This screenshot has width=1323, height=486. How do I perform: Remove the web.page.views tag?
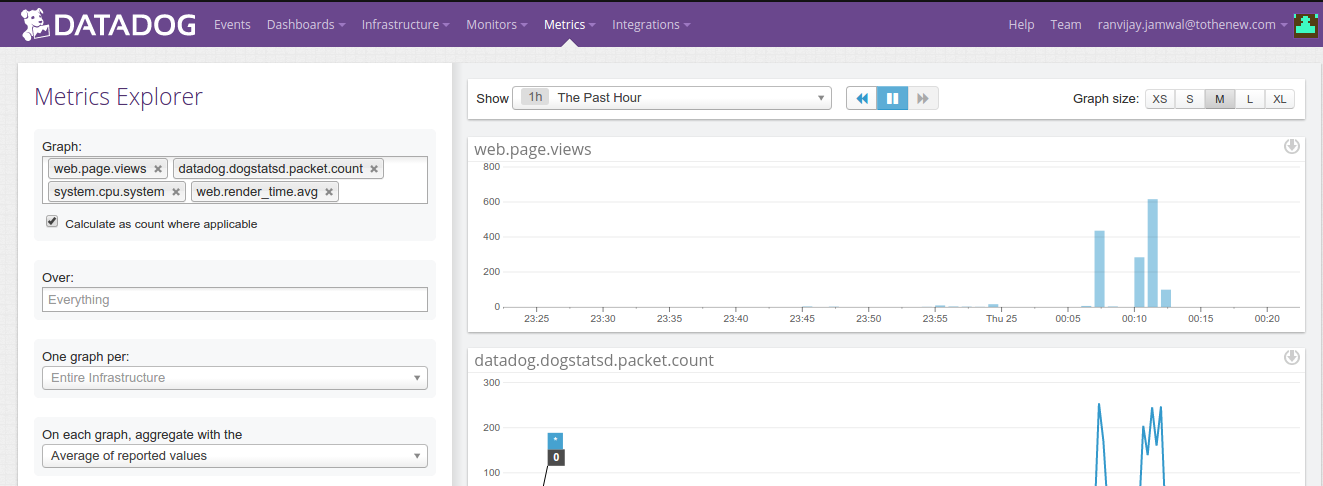coord(158,169)
